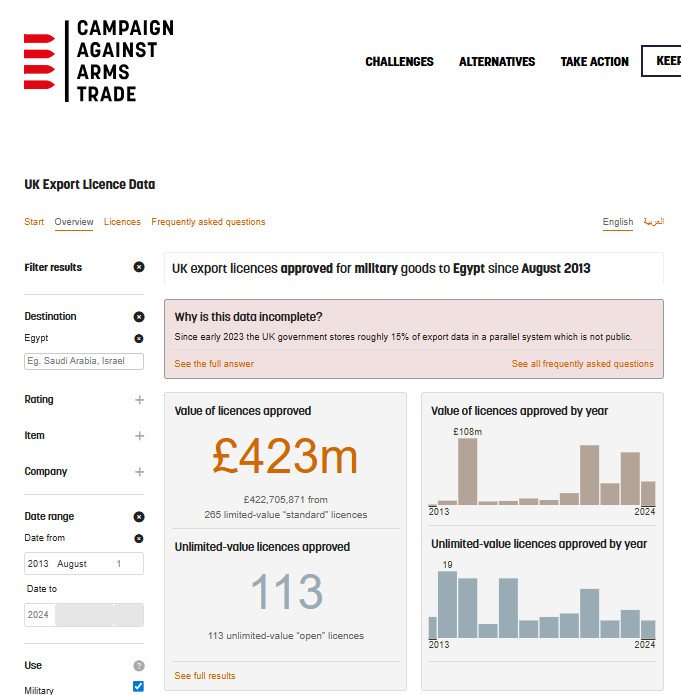Switch language to Arabic
The width and height of the screenshot is (681, 695).
point(654,221)
